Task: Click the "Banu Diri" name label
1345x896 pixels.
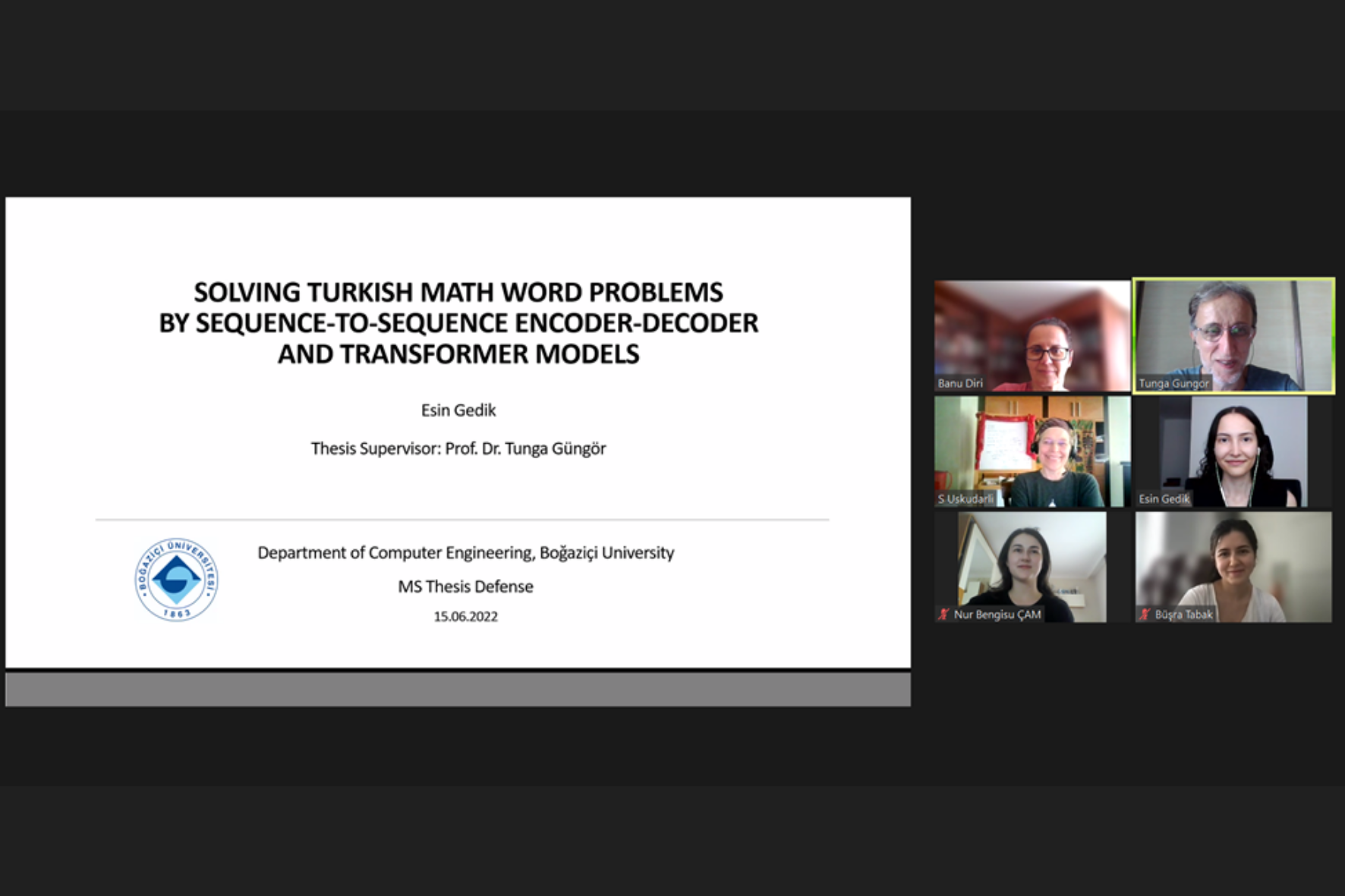Action: point(960,384)
